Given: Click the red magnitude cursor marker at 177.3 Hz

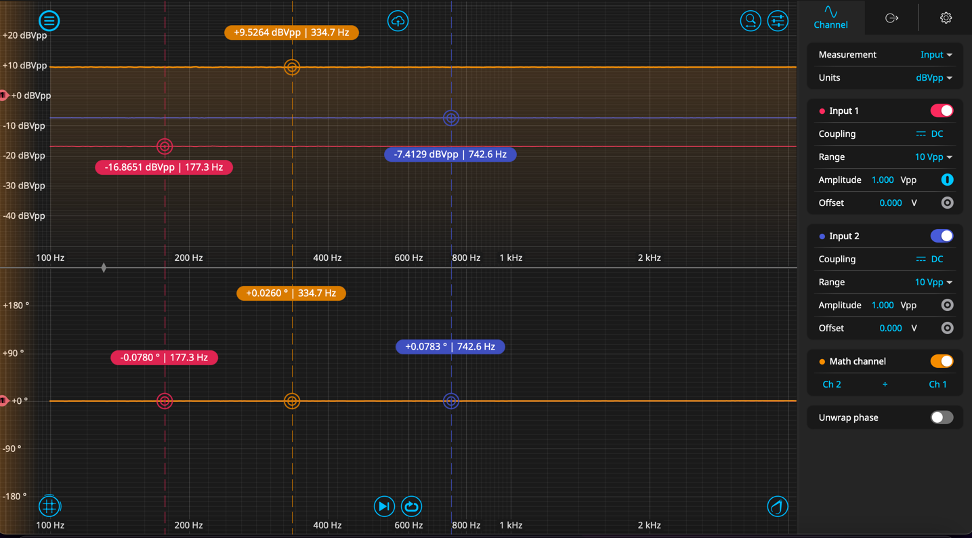Looking at the screenshot, I should click(164, 146).
